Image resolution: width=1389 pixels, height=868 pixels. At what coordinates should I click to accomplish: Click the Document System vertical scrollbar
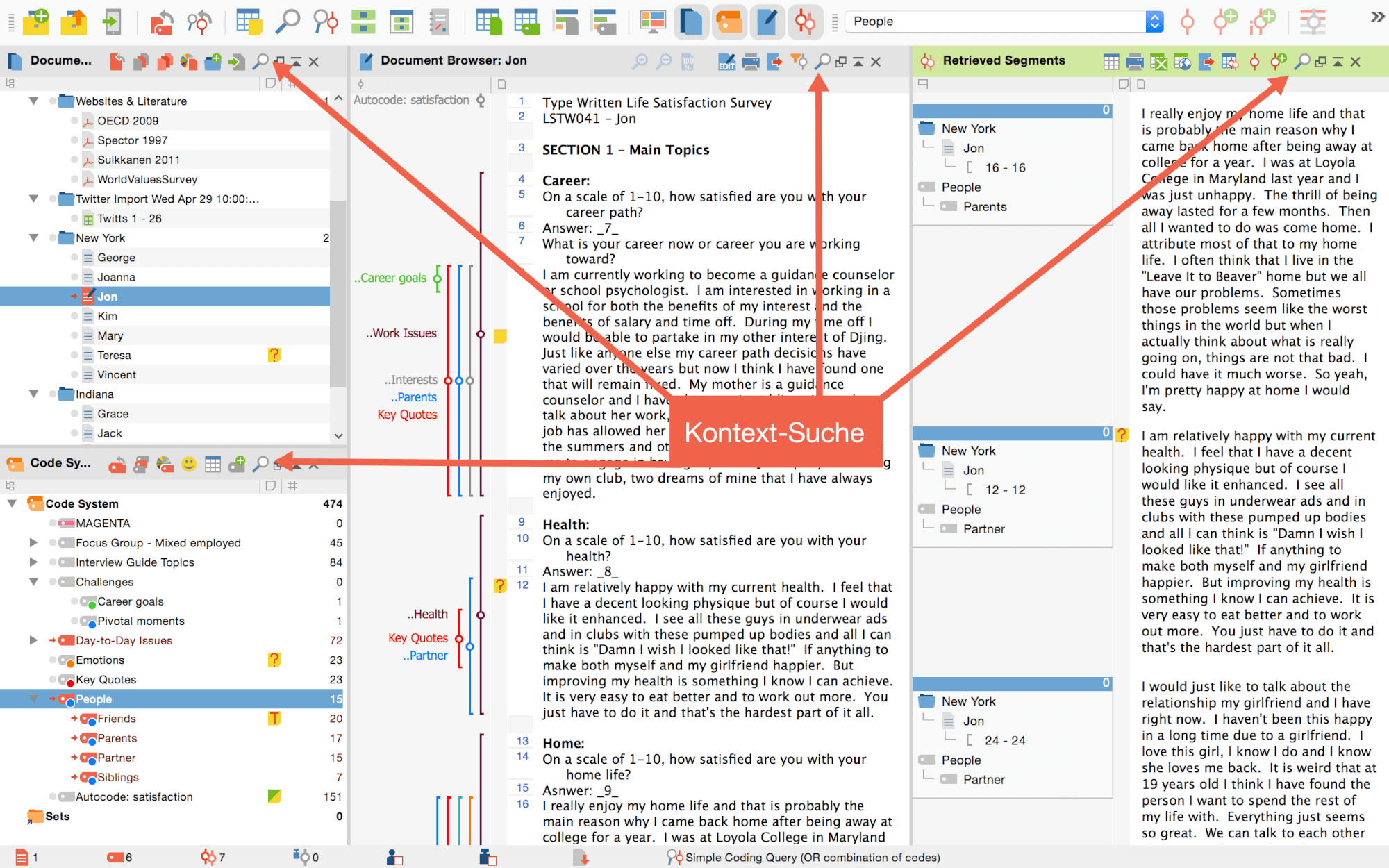[x=338, y=293]
